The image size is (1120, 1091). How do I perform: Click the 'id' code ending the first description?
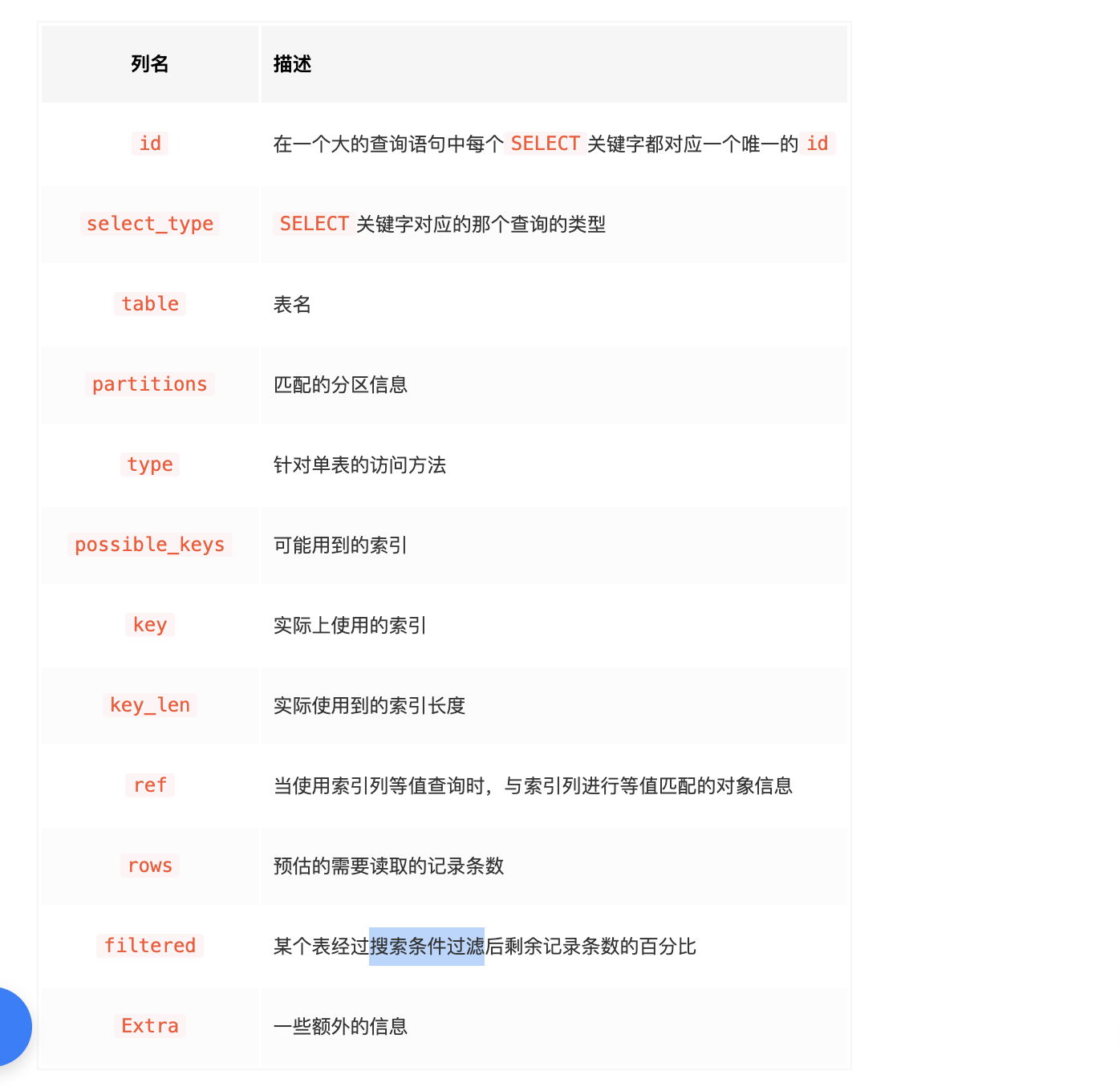(818, 144)
